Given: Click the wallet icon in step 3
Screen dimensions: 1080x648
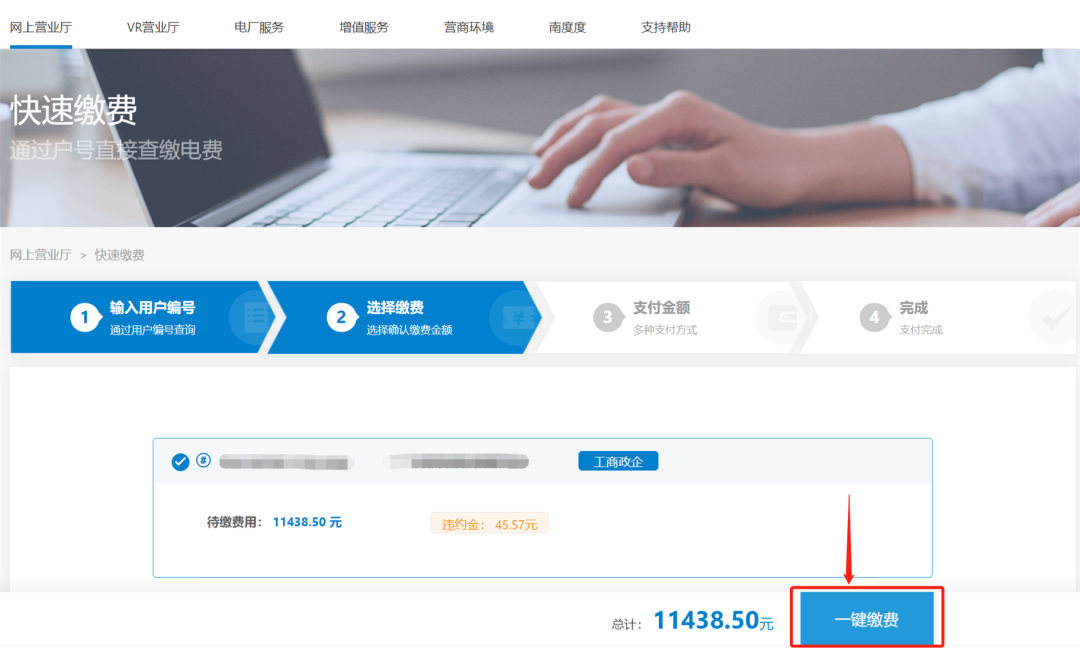Looking at the screenshot, I should (781, 317).
